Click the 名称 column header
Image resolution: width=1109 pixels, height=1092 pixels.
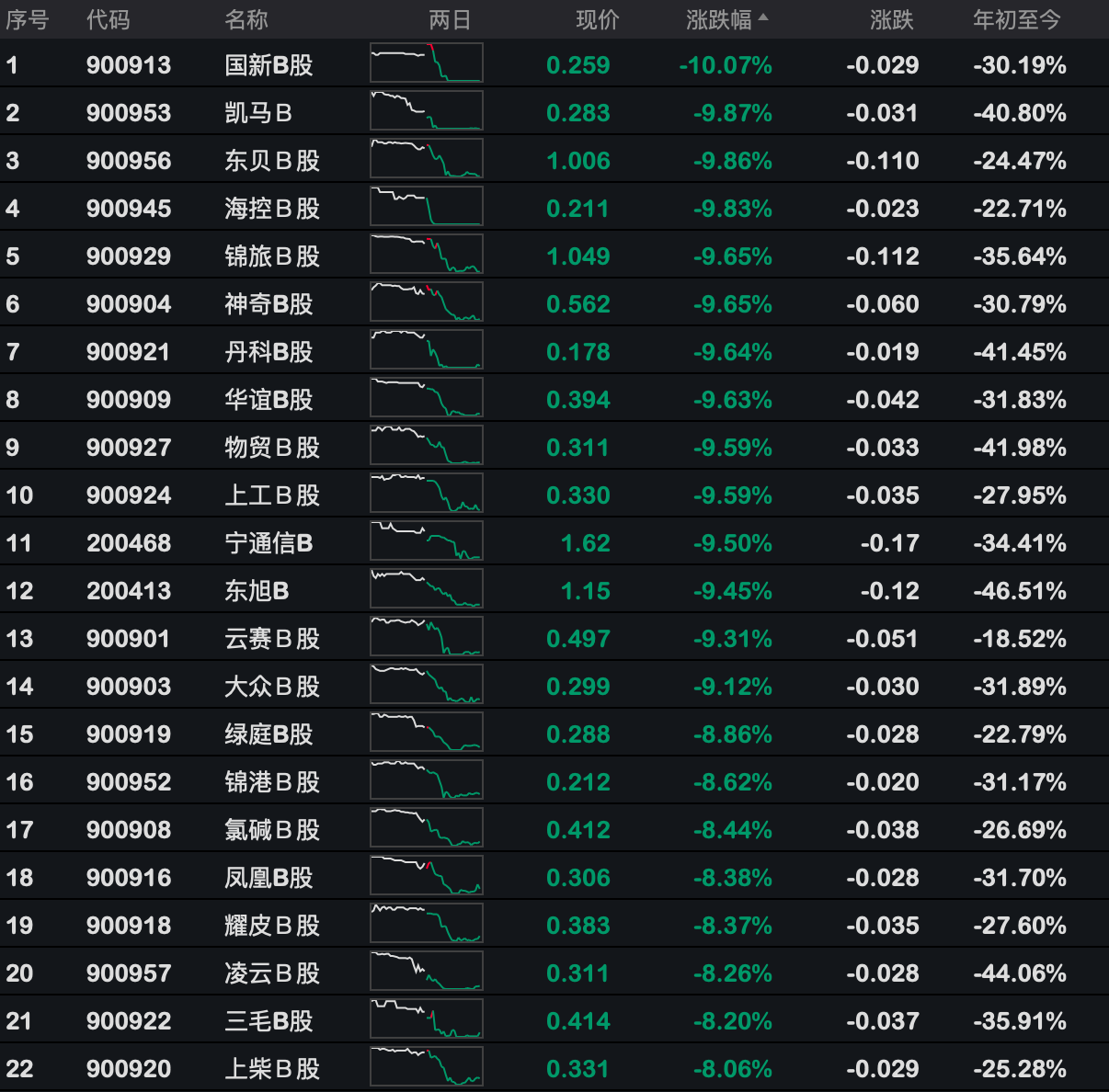[x=246, y=19]
